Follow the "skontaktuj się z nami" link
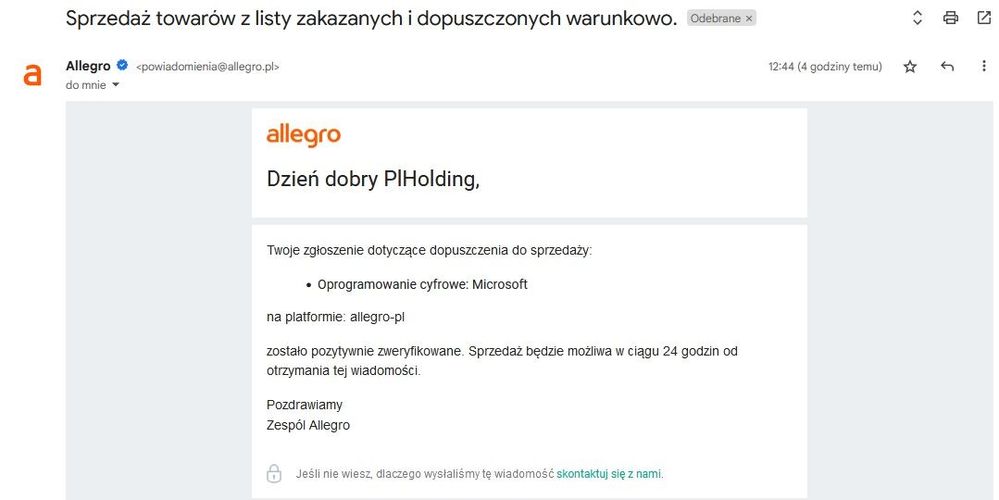999x500 pixels. (609, 474)
